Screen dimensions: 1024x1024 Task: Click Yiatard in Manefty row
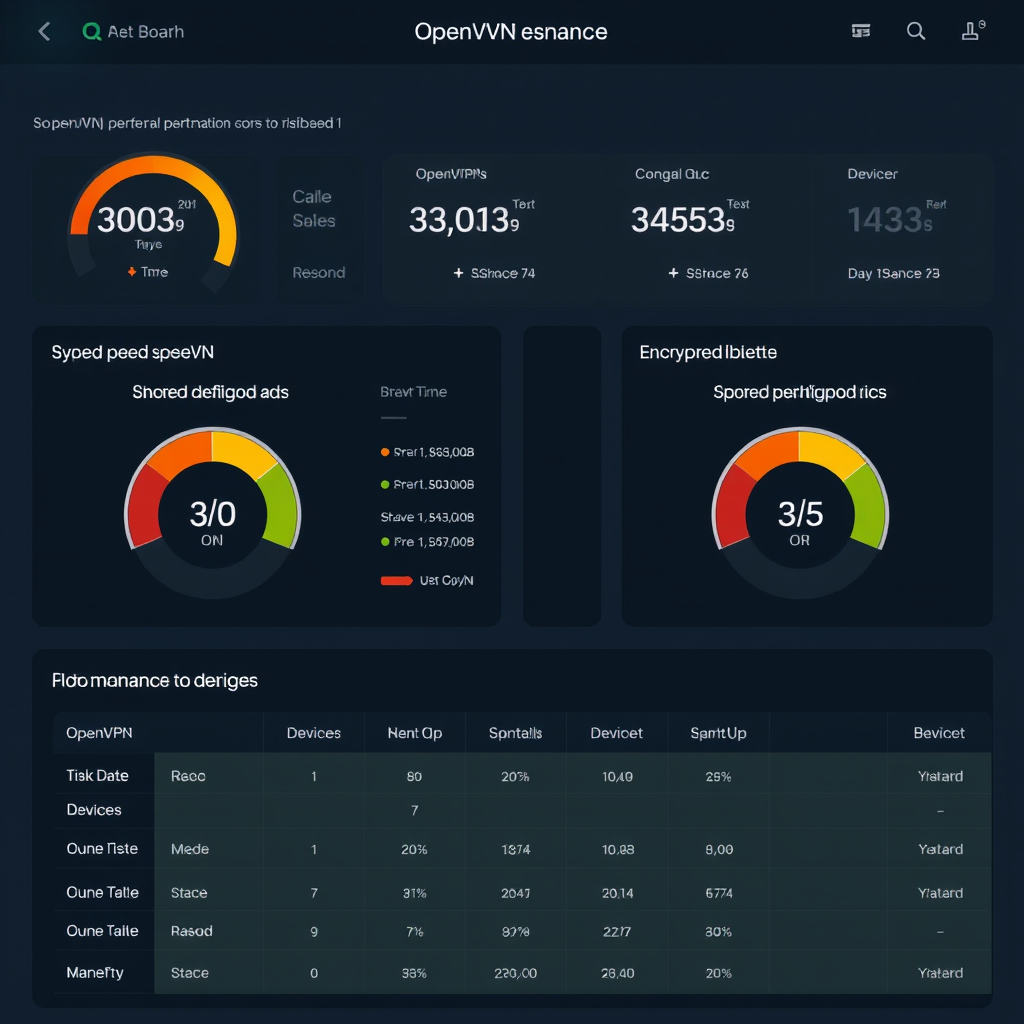click(940, 972)
